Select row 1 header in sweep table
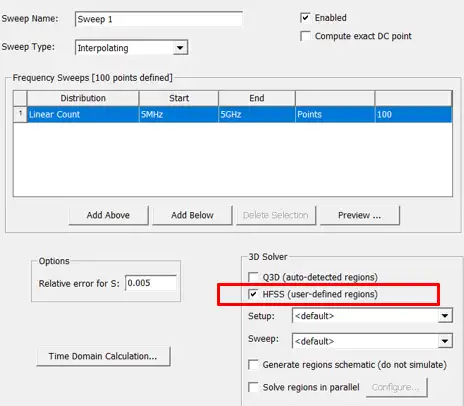464x406 pixels. coord(20,114)
